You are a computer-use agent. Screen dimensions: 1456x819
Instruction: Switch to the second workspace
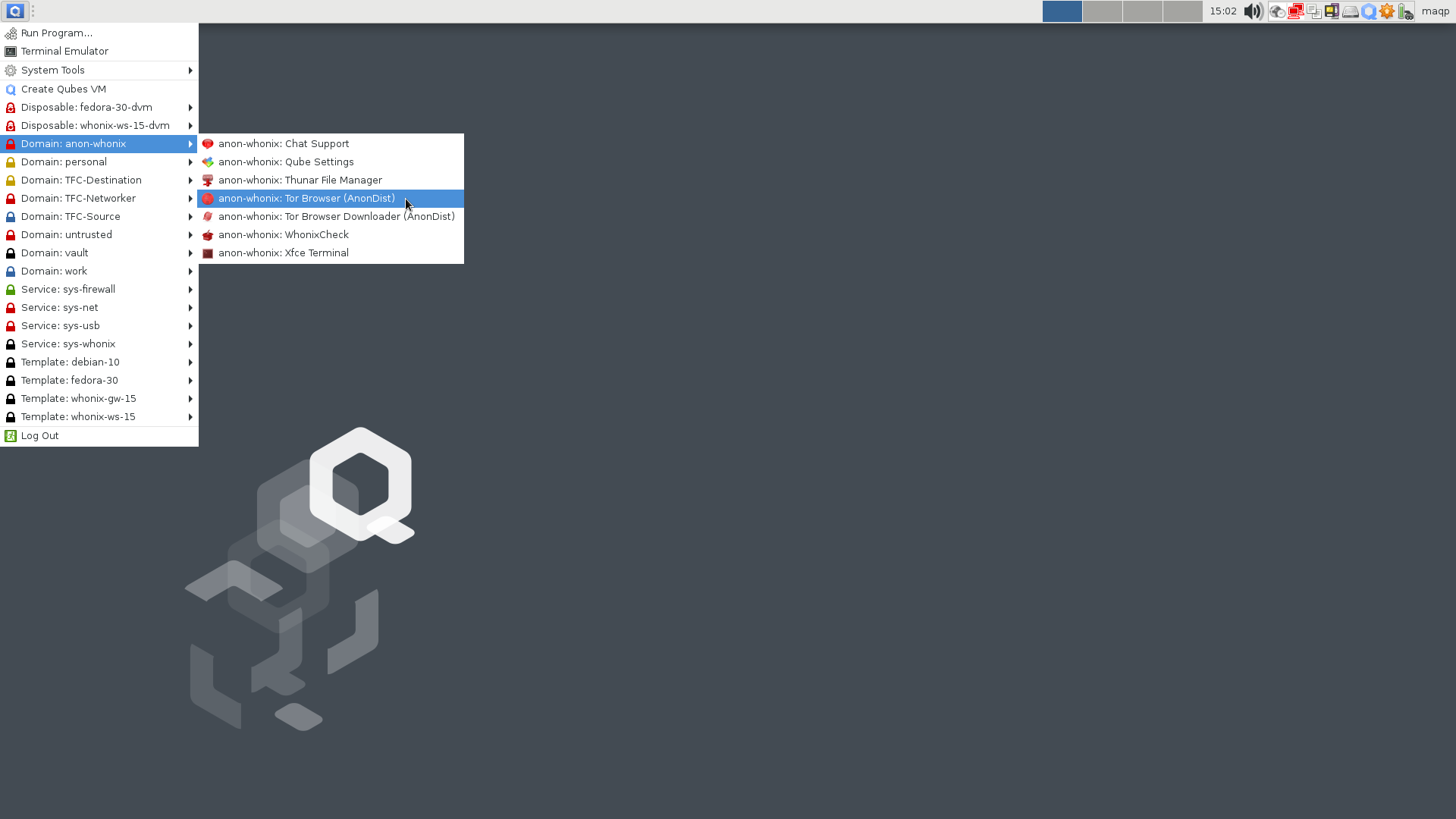pyautogui.click(x=1102, y=11)
